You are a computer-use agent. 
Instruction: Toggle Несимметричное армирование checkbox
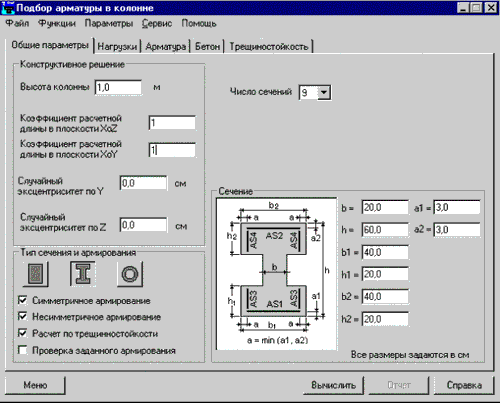click(23, 316)
